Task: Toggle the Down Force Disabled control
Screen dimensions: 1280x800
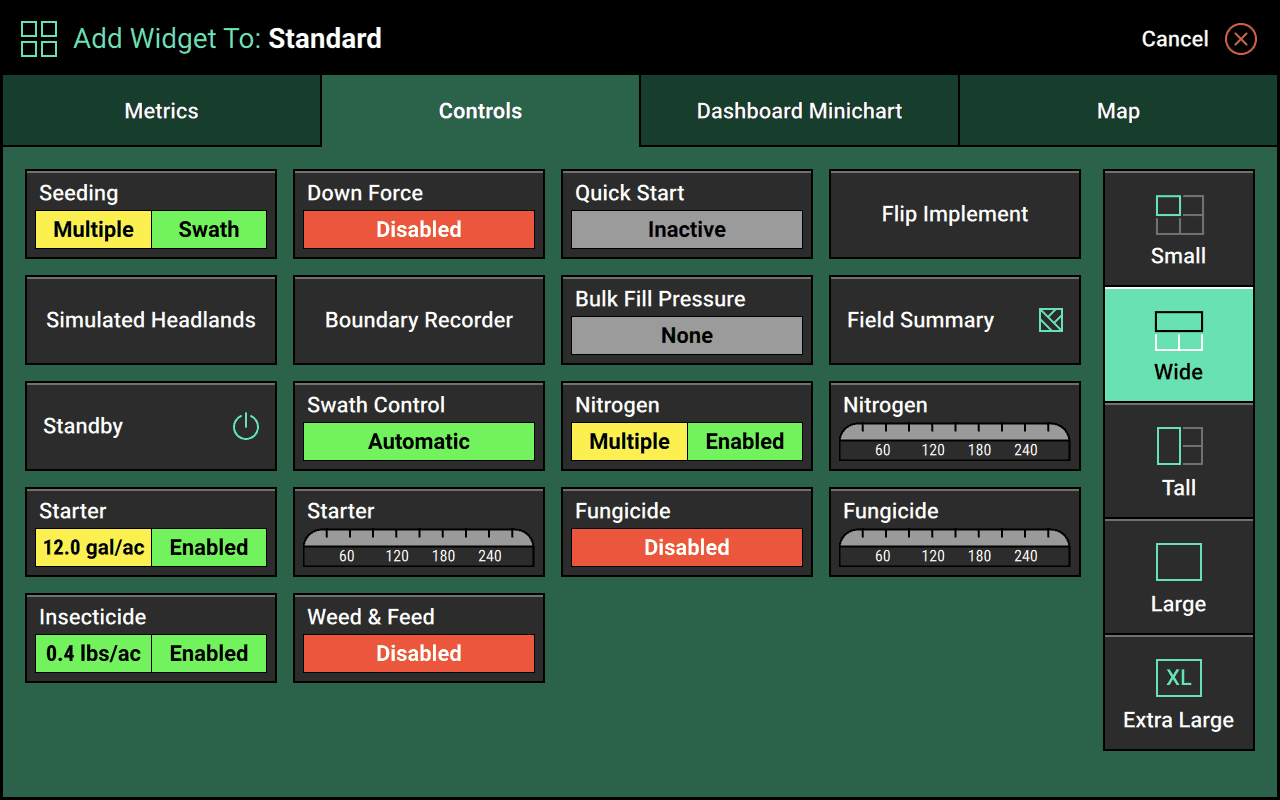Action: 419,229
